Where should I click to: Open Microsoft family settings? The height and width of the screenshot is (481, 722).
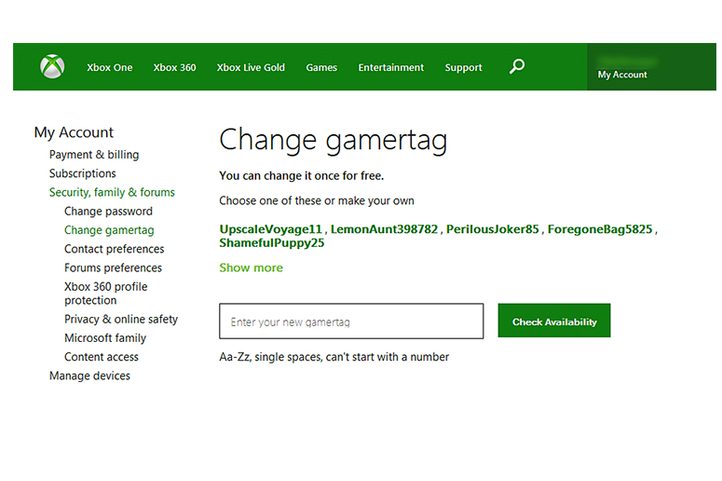point(105,338)
